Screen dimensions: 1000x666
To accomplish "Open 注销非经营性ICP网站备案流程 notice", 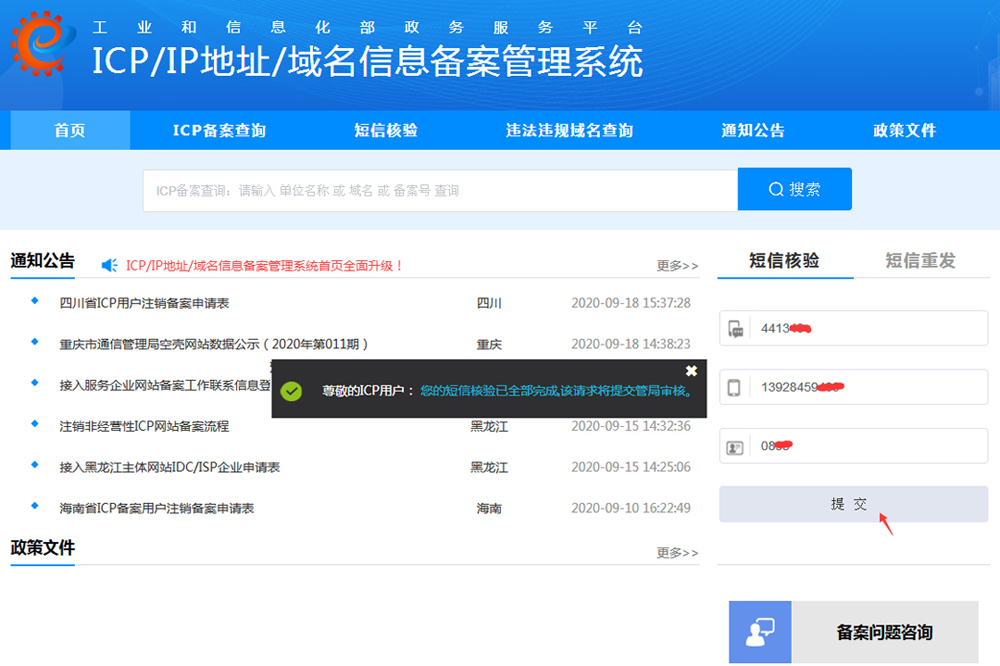I will tap(144, 426).
